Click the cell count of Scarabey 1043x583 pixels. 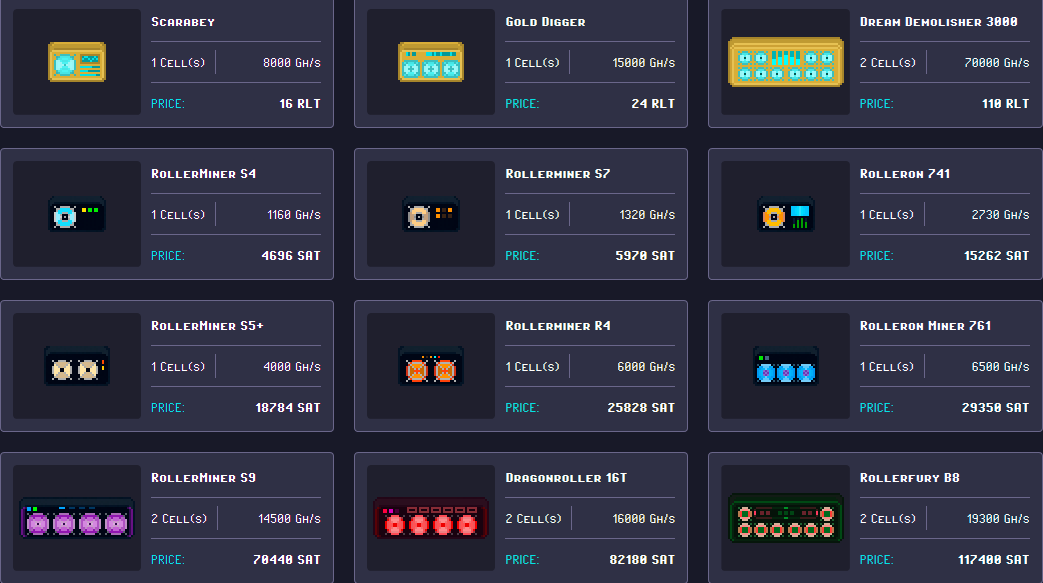click(x=178, y=63)
